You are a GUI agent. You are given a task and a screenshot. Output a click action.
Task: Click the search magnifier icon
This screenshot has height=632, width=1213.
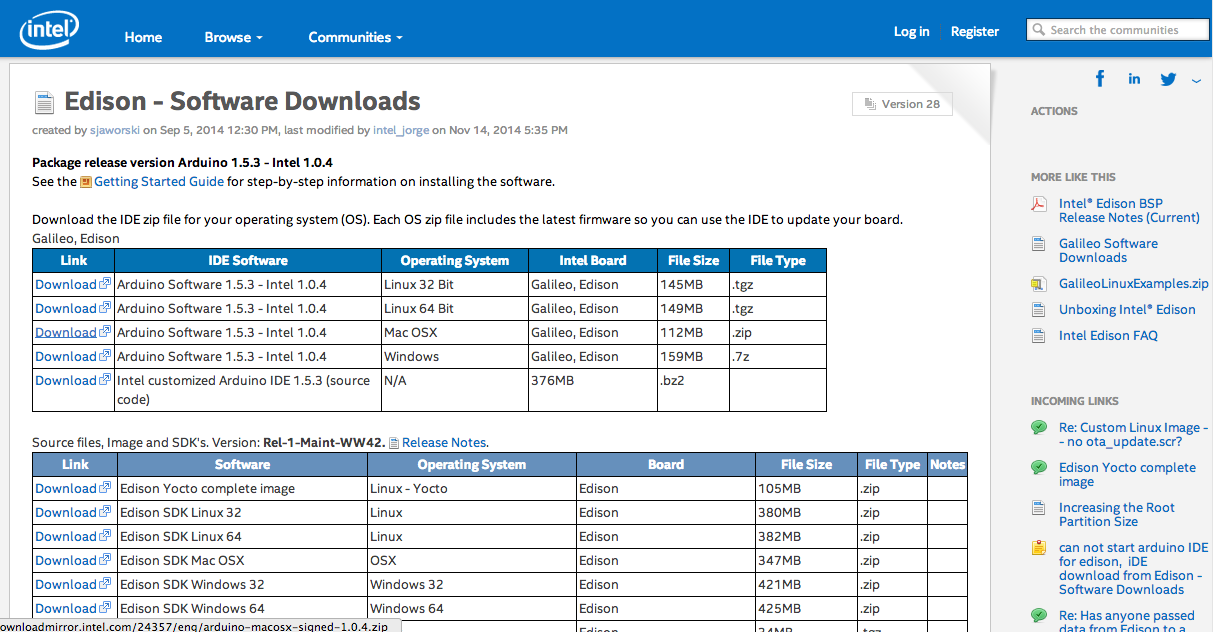coord(1039,30)
